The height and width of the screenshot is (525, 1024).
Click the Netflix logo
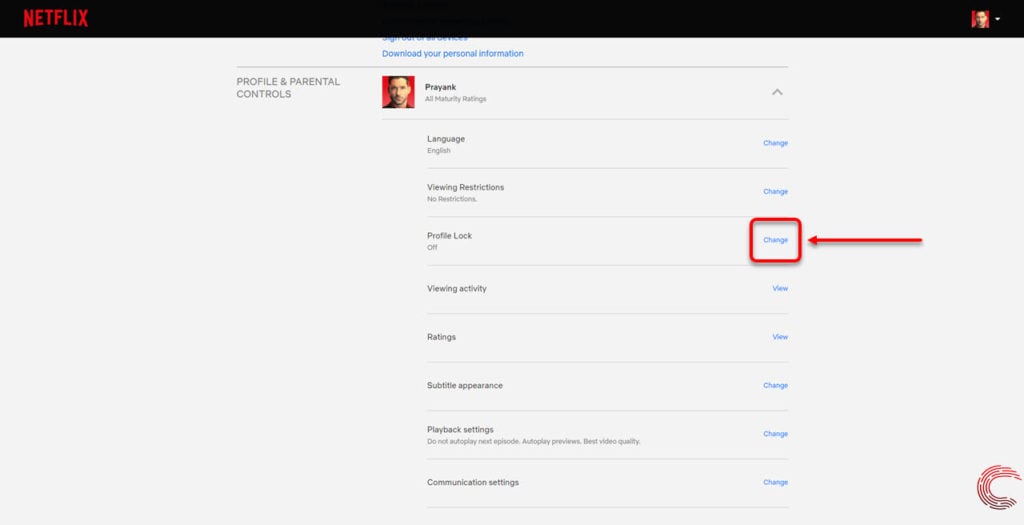(56, 18)
